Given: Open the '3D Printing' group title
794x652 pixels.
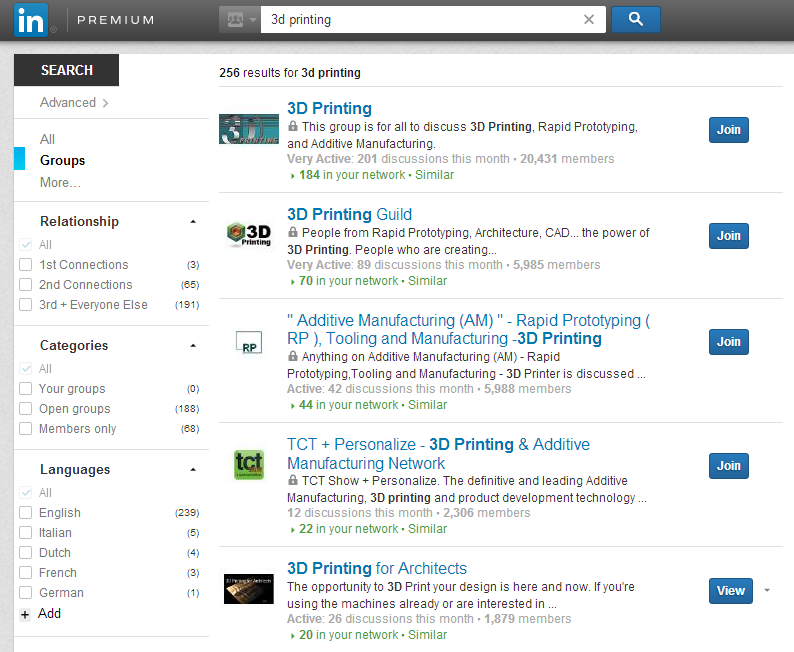Looking at the screenshot, I should coord(329,108).
